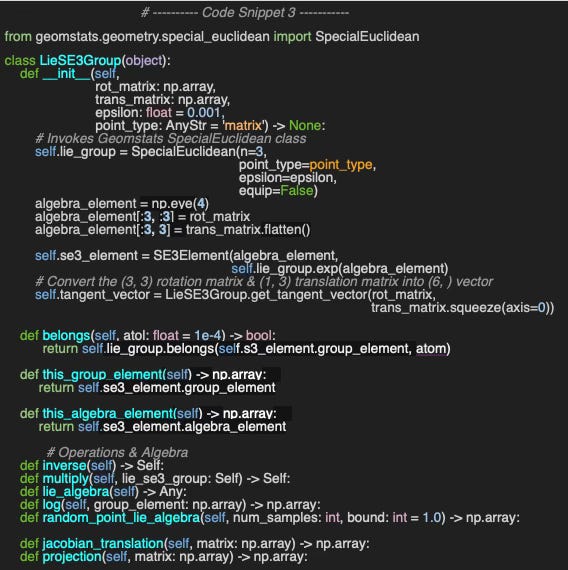Click the LieSE3Group class name
The image size is (568, 570).
pyautogui.click(x=80, y=60)
